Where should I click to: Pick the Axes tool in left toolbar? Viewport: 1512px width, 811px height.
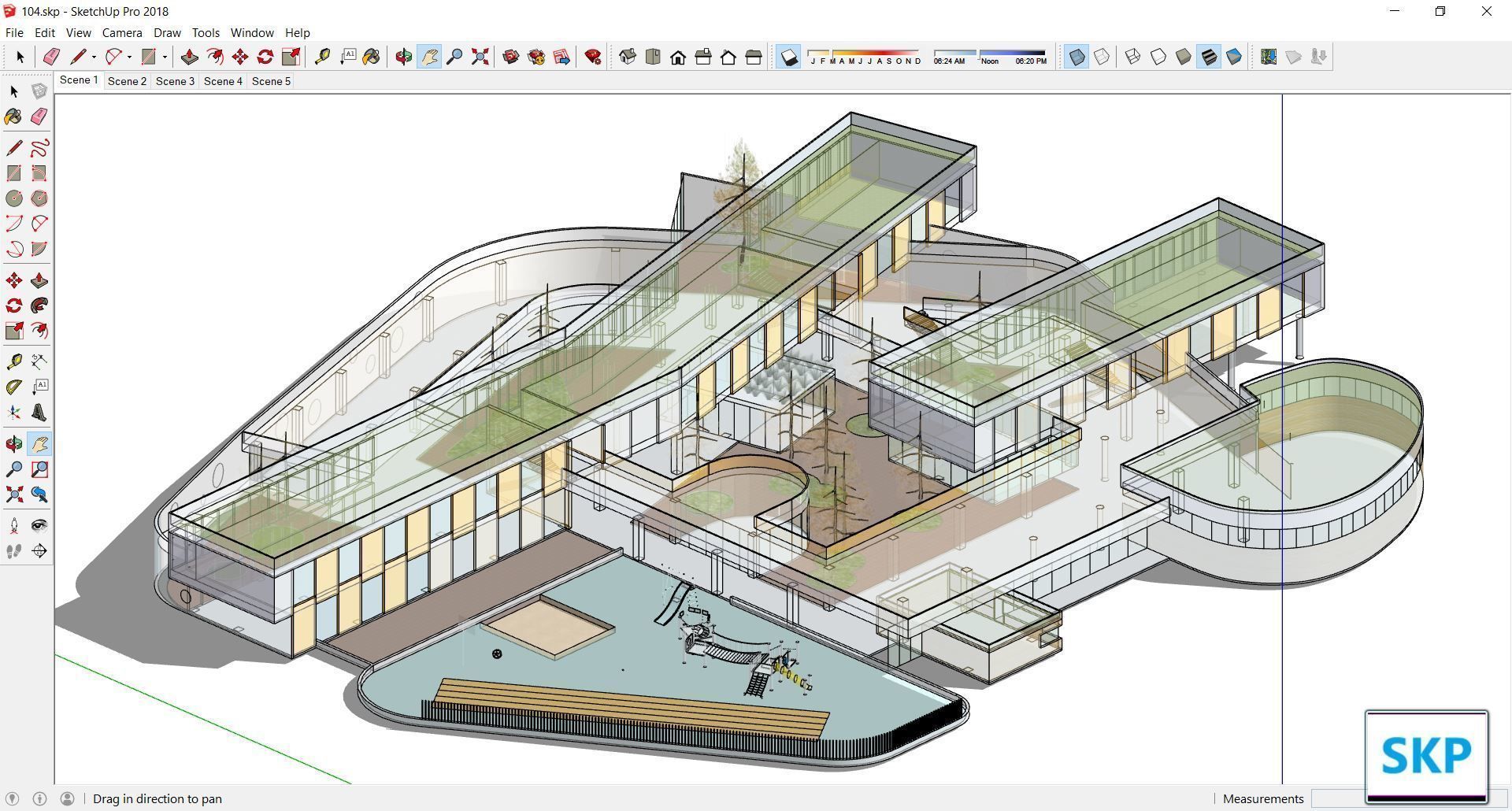tap(14, 412)
